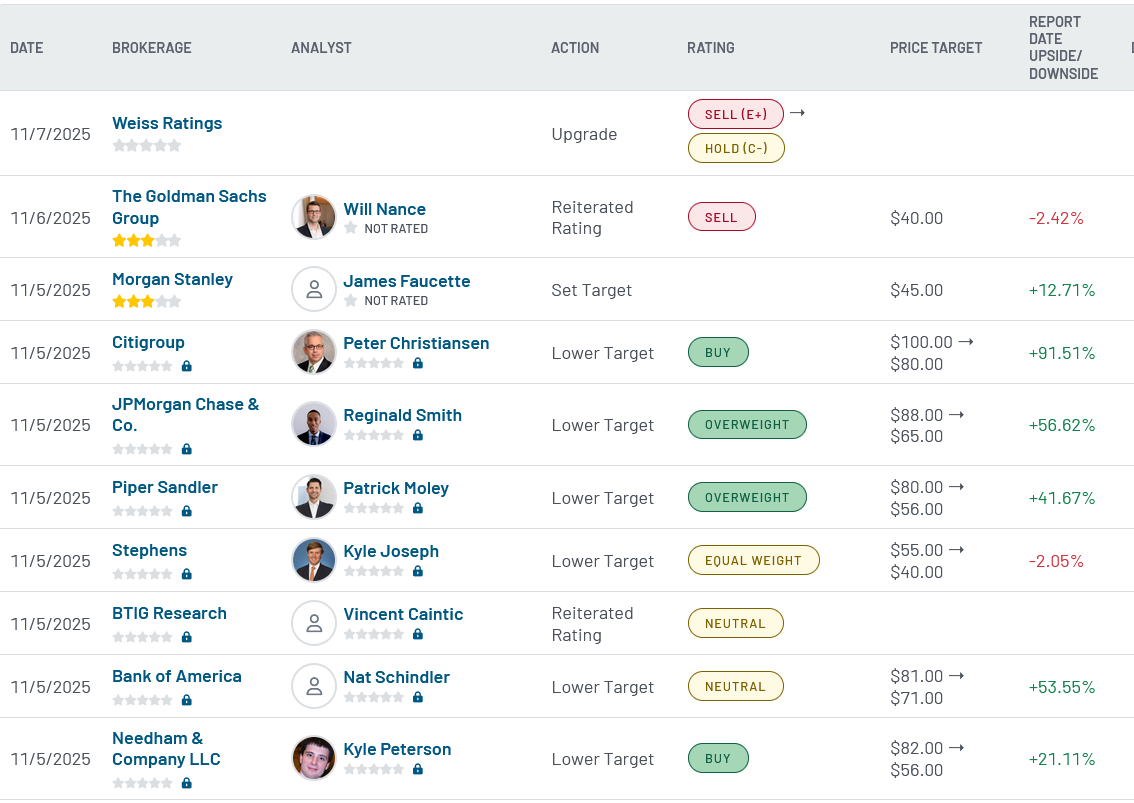The image size is (1134, 803).
Task: Click Will Nance's profile photo
Action: [314, 217]
